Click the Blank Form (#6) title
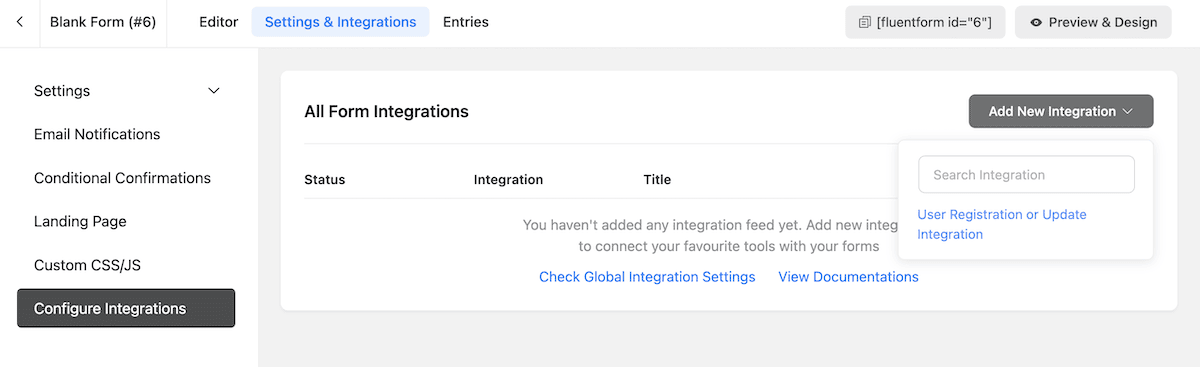 click(103, 22)
